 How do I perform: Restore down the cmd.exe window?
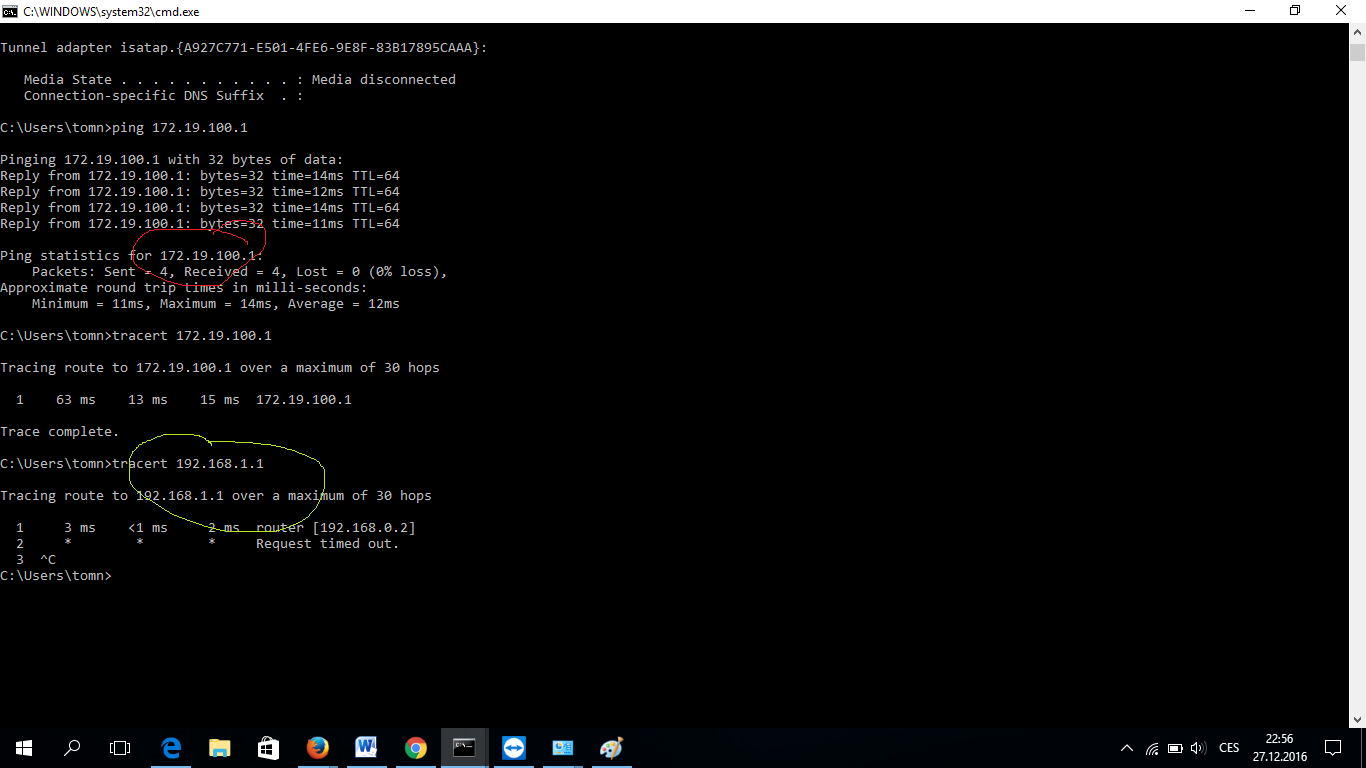tap(1296, 10)
